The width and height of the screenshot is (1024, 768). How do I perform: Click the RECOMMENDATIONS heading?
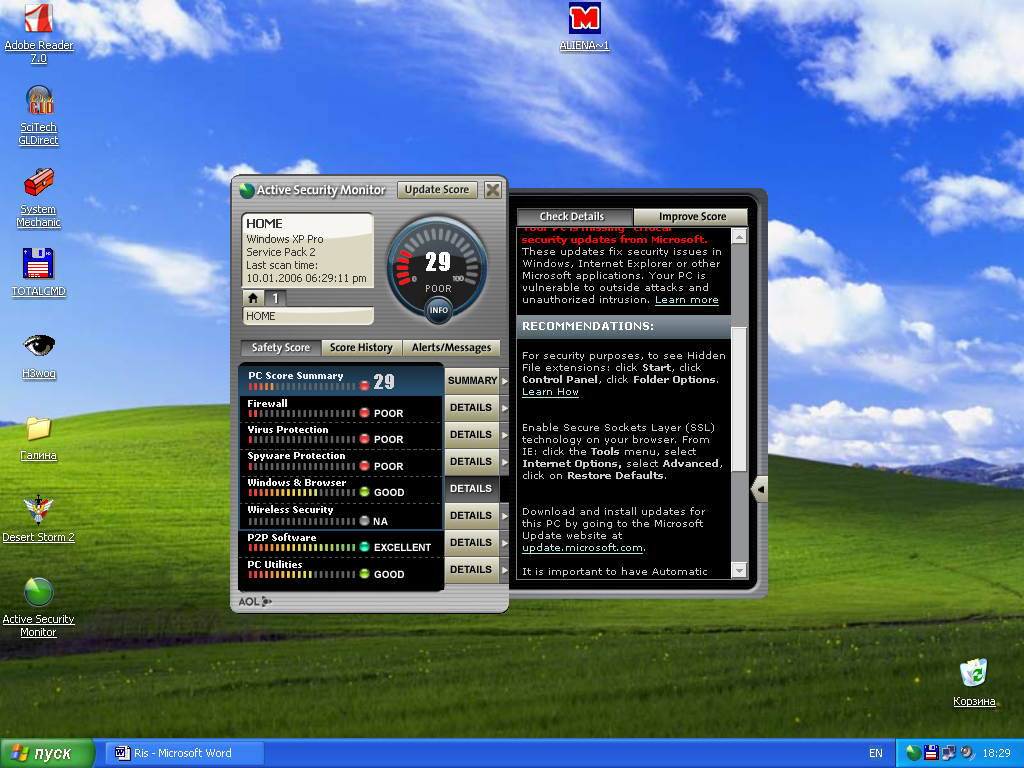click(x=588, y=326)
